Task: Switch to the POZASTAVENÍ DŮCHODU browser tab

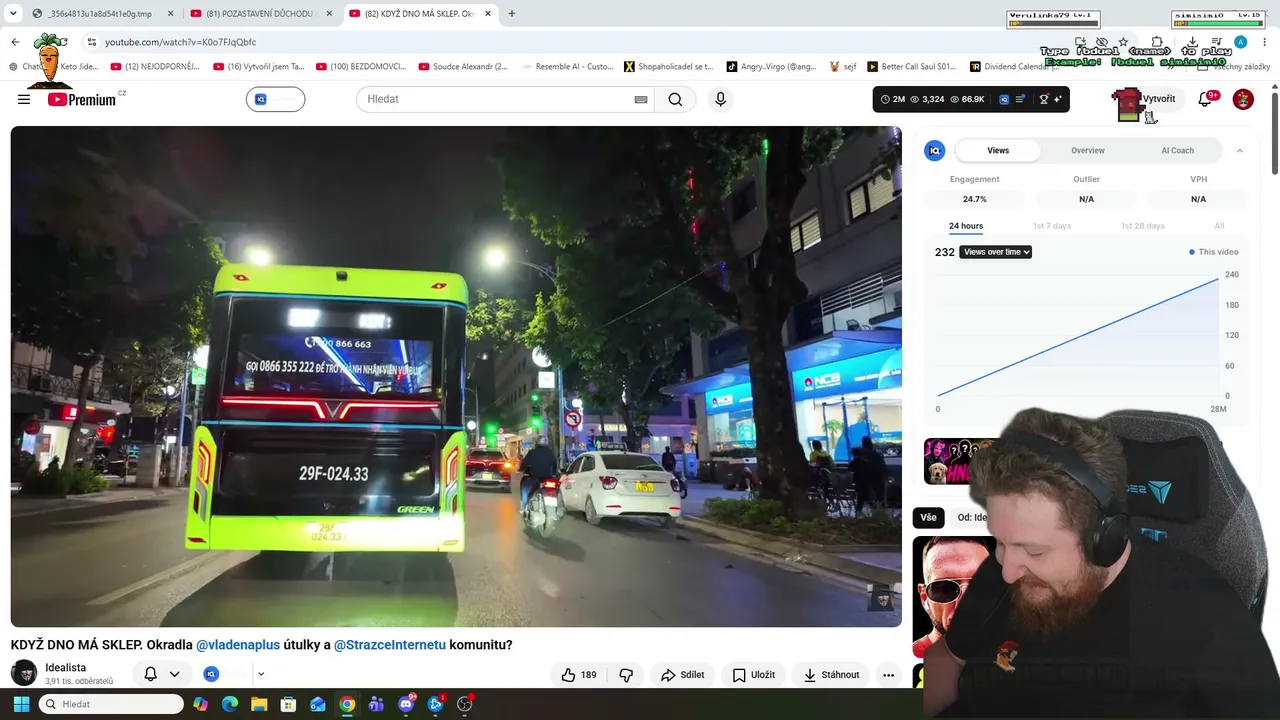Action: pos(262,14)
